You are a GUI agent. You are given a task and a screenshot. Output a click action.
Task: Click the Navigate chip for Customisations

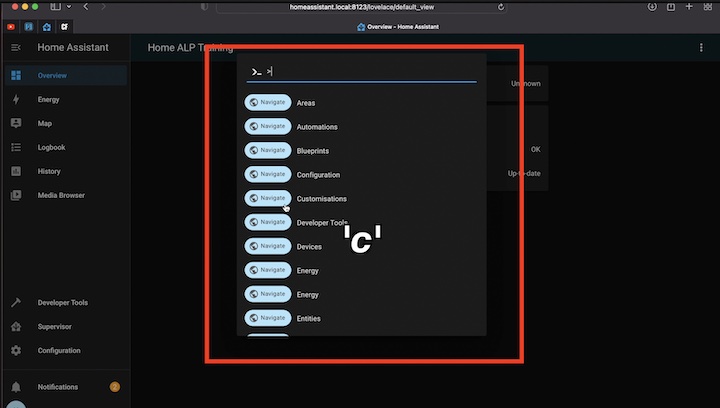(268, 198)
